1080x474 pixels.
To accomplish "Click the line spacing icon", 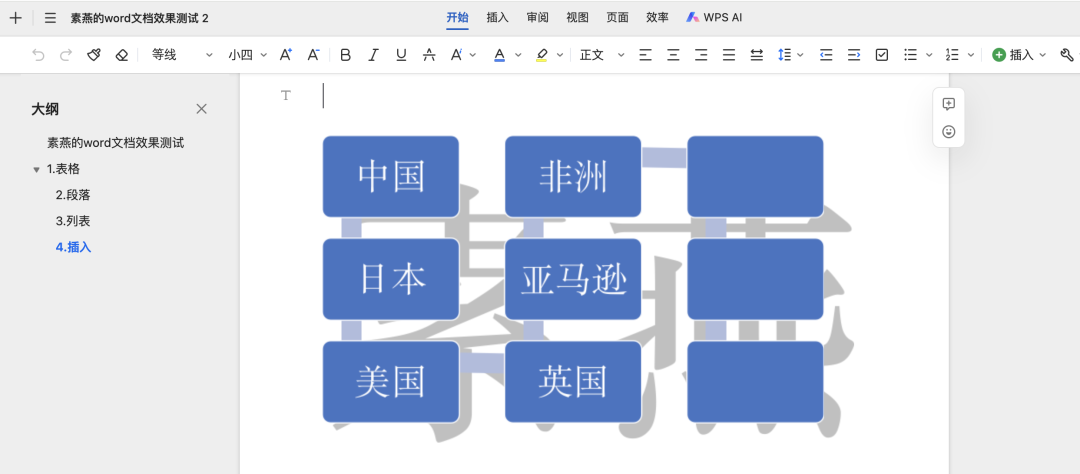I will pyautogui.click(x=784, y=55).
